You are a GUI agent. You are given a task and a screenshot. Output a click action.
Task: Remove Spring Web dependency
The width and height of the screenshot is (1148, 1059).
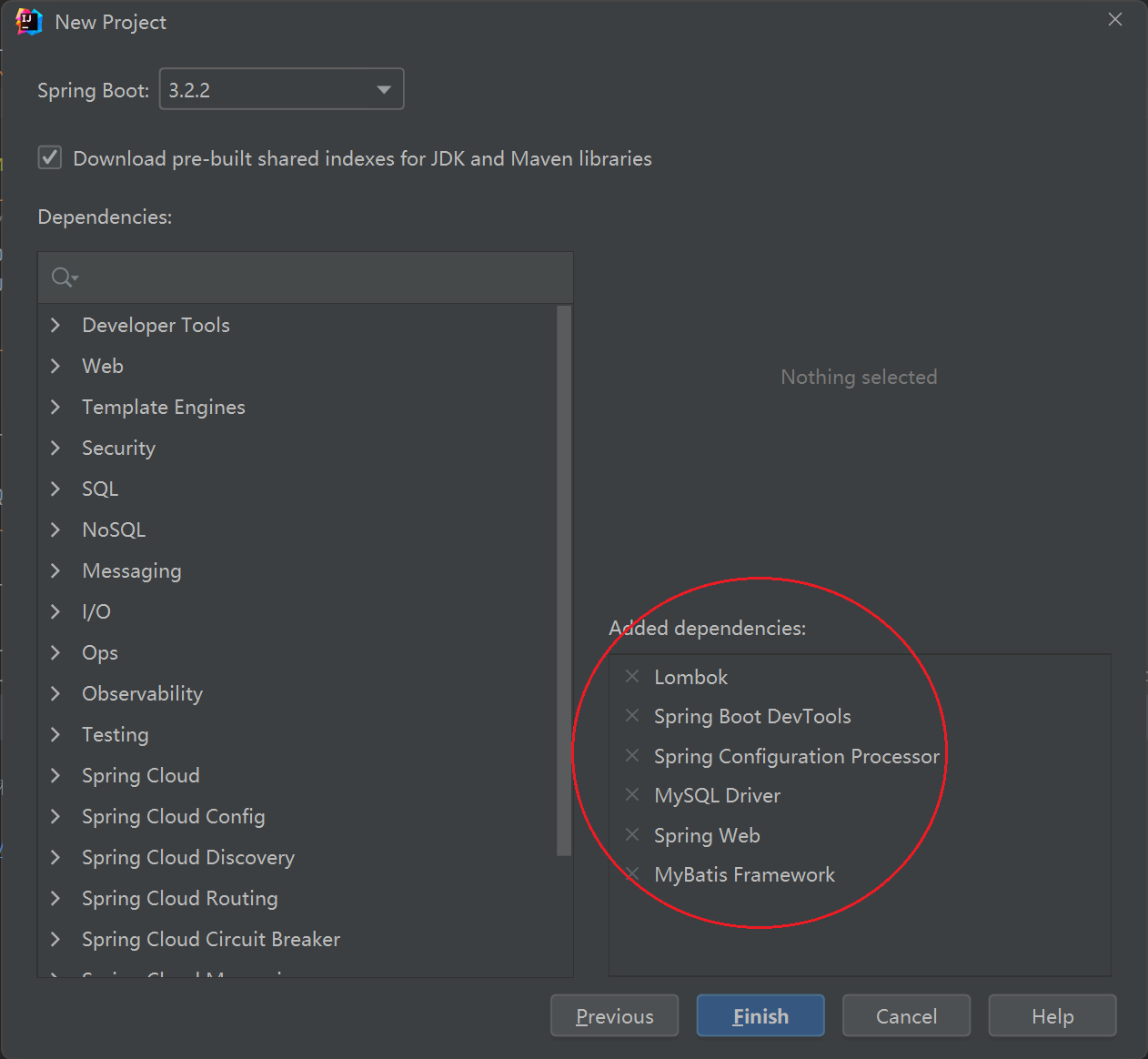click(632, 834)
